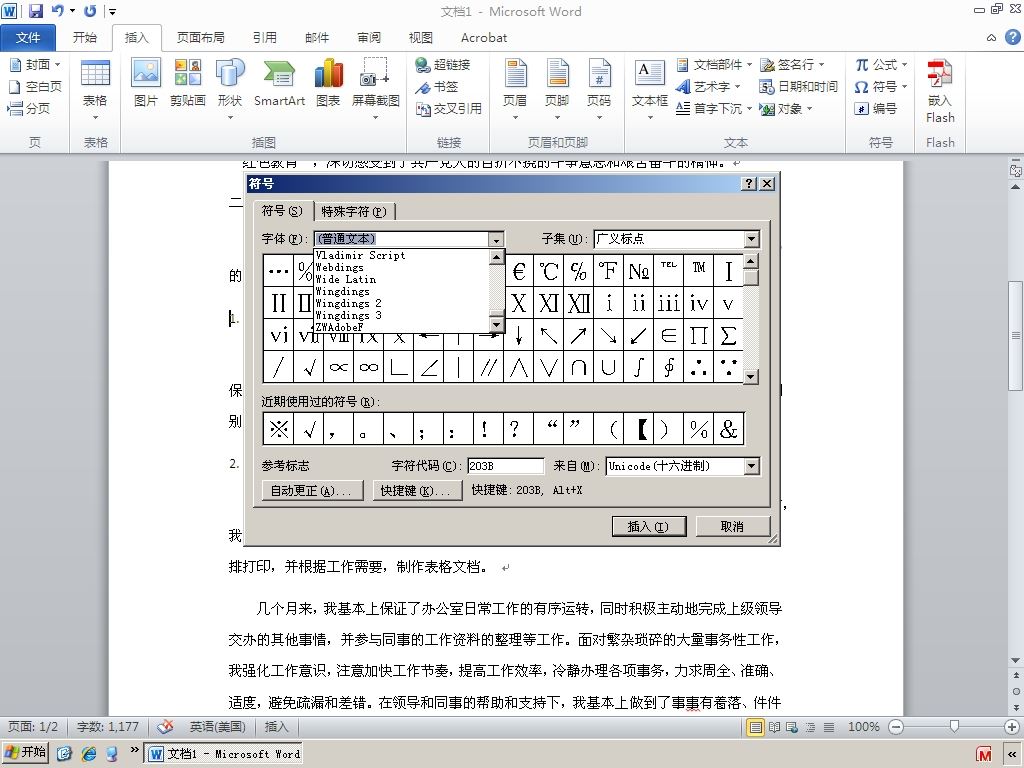The width and height of the screenshot is (1024, 768).
Task: Open the Acrobat ribbon tab
Action: tap(483, 38)
